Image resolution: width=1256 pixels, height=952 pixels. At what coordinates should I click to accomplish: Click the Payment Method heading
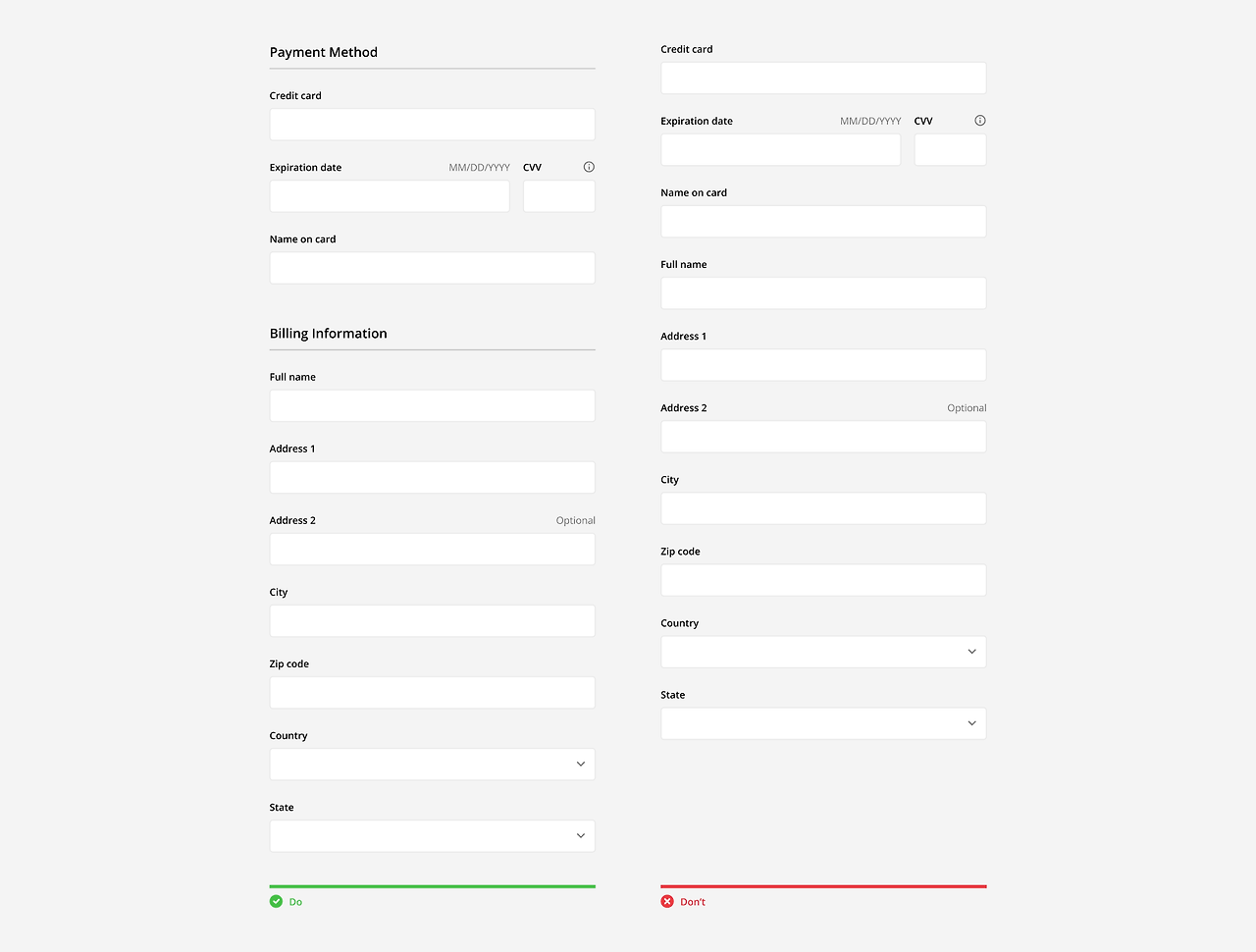[324, 52]
